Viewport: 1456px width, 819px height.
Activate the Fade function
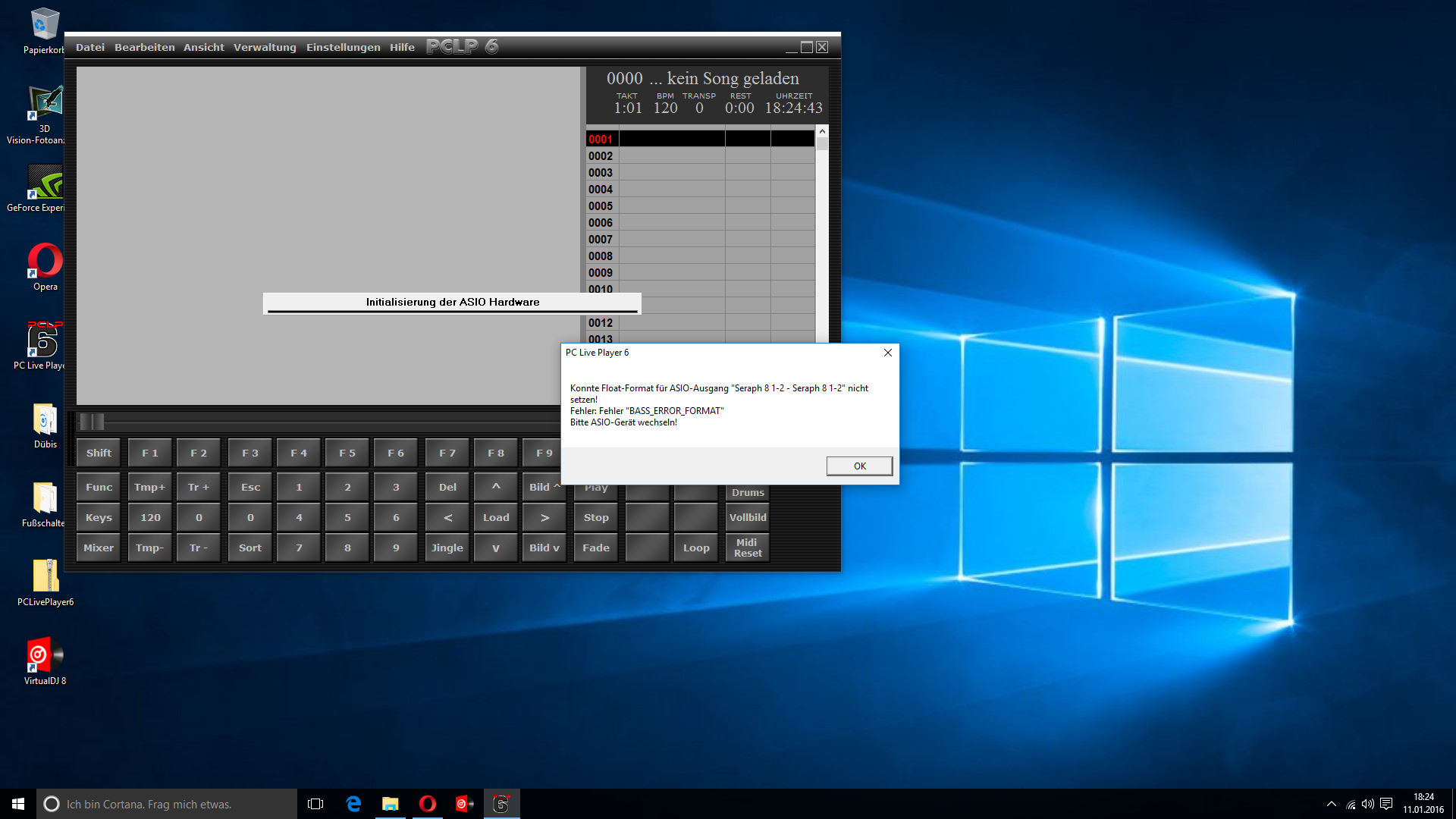(x=595, y=547)
